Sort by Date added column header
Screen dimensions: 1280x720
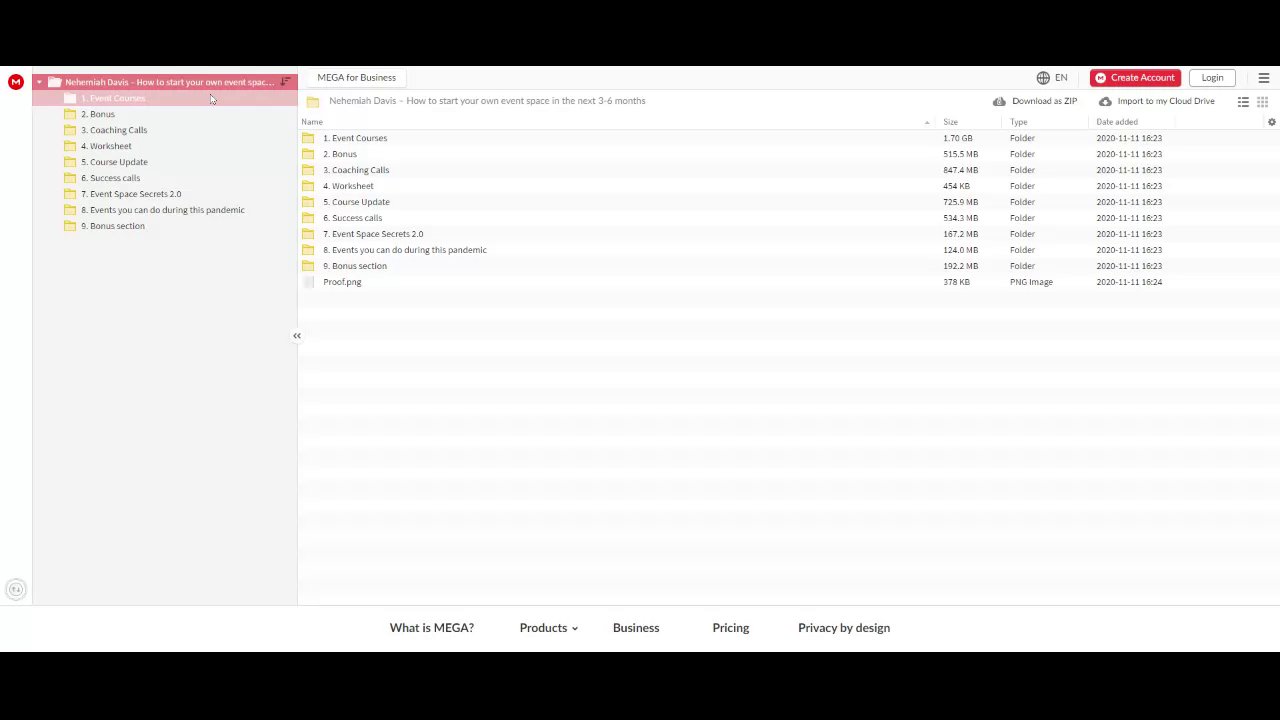point(1117,122)
